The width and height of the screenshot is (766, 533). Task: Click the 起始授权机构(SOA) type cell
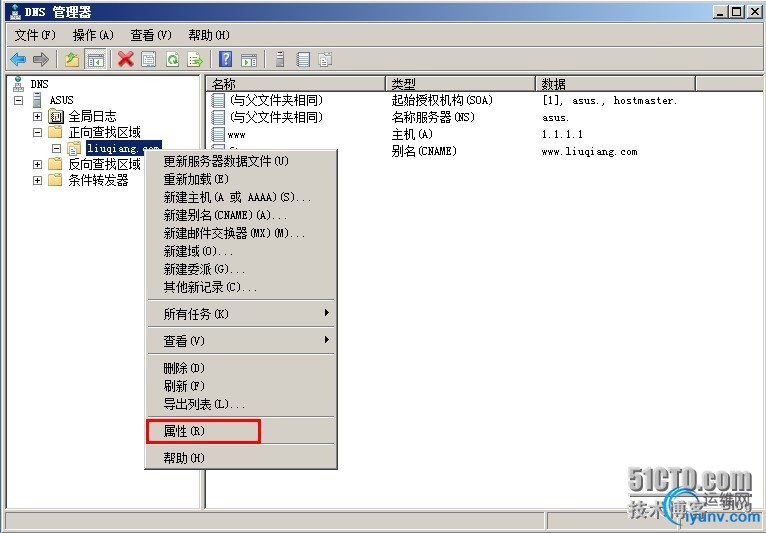[442, 100]
